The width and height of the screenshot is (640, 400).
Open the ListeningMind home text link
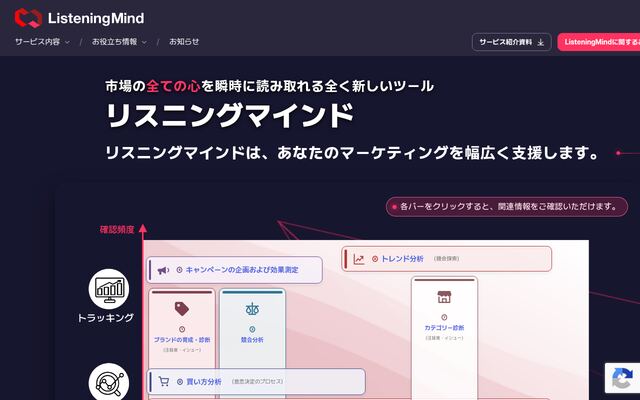[96, 18]
